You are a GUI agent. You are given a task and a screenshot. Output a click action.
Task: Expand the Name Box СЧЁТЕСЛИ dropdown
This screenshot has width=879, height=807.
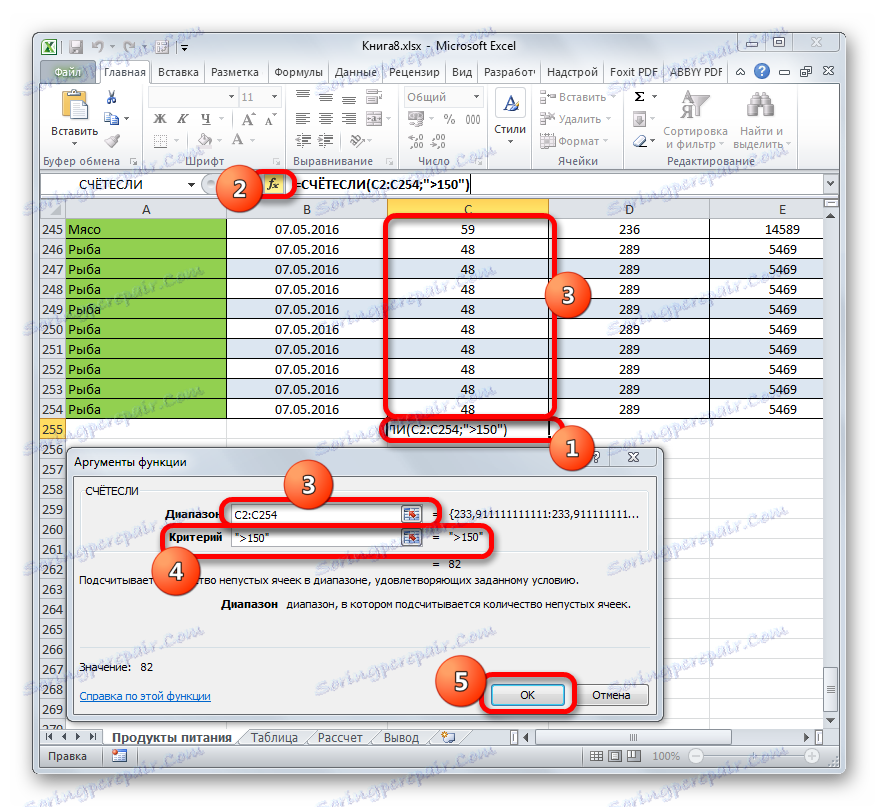click(x=191, y=184)
